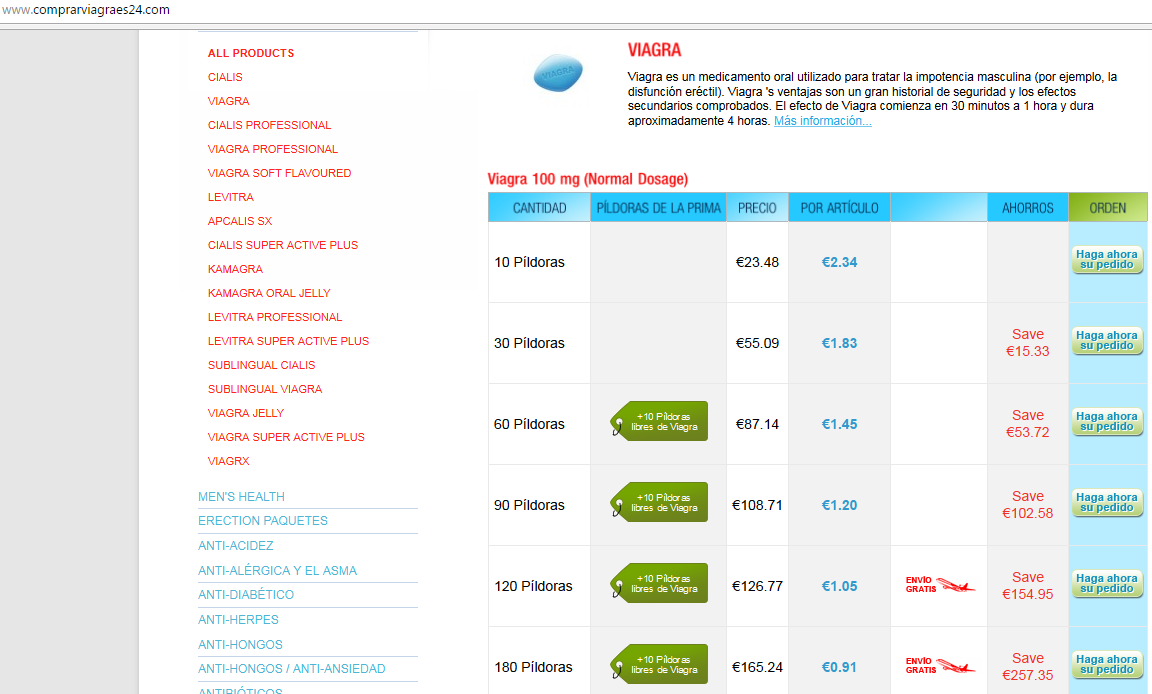Image resolution: width=1152 pixels, height=694 pixels.
Task: Click the Viagra 100 mg (Normal Dosage) heading
Action: [x=588, y=179]
